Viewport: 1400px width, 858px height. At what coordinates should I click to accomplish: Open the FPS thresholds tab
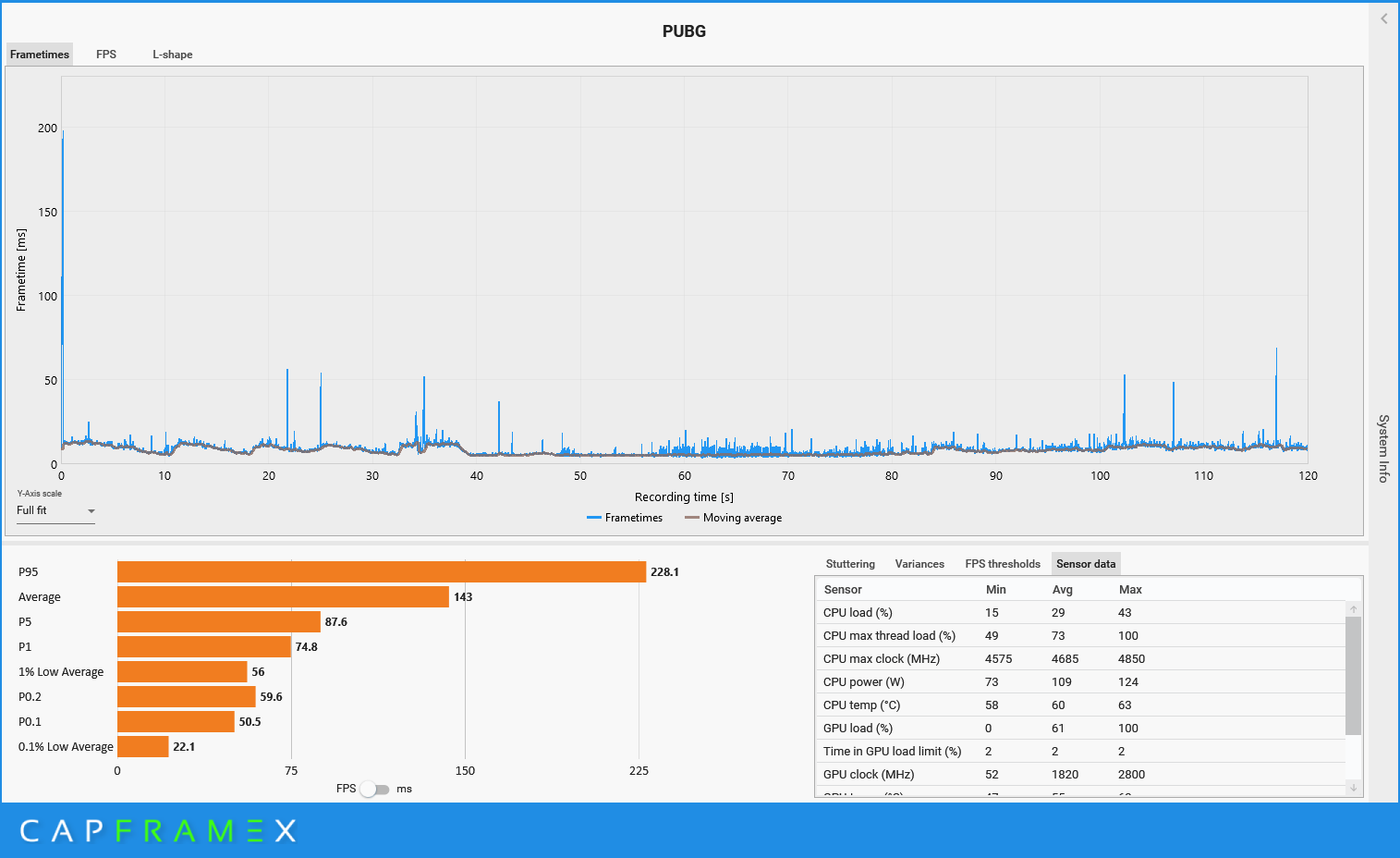(x=1003, y=564)
